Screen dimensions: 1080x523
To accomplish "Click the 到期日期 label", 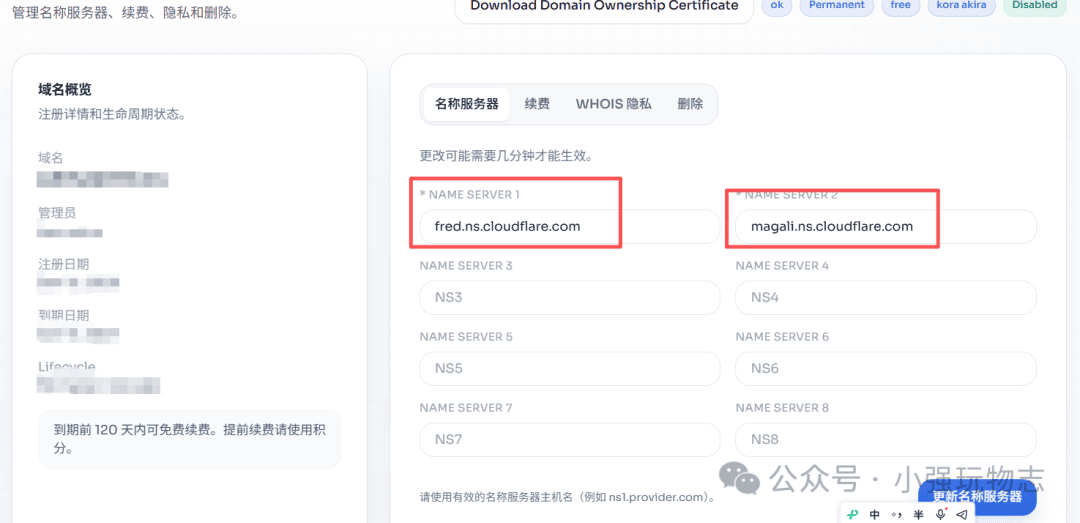I will coord(63,315).
